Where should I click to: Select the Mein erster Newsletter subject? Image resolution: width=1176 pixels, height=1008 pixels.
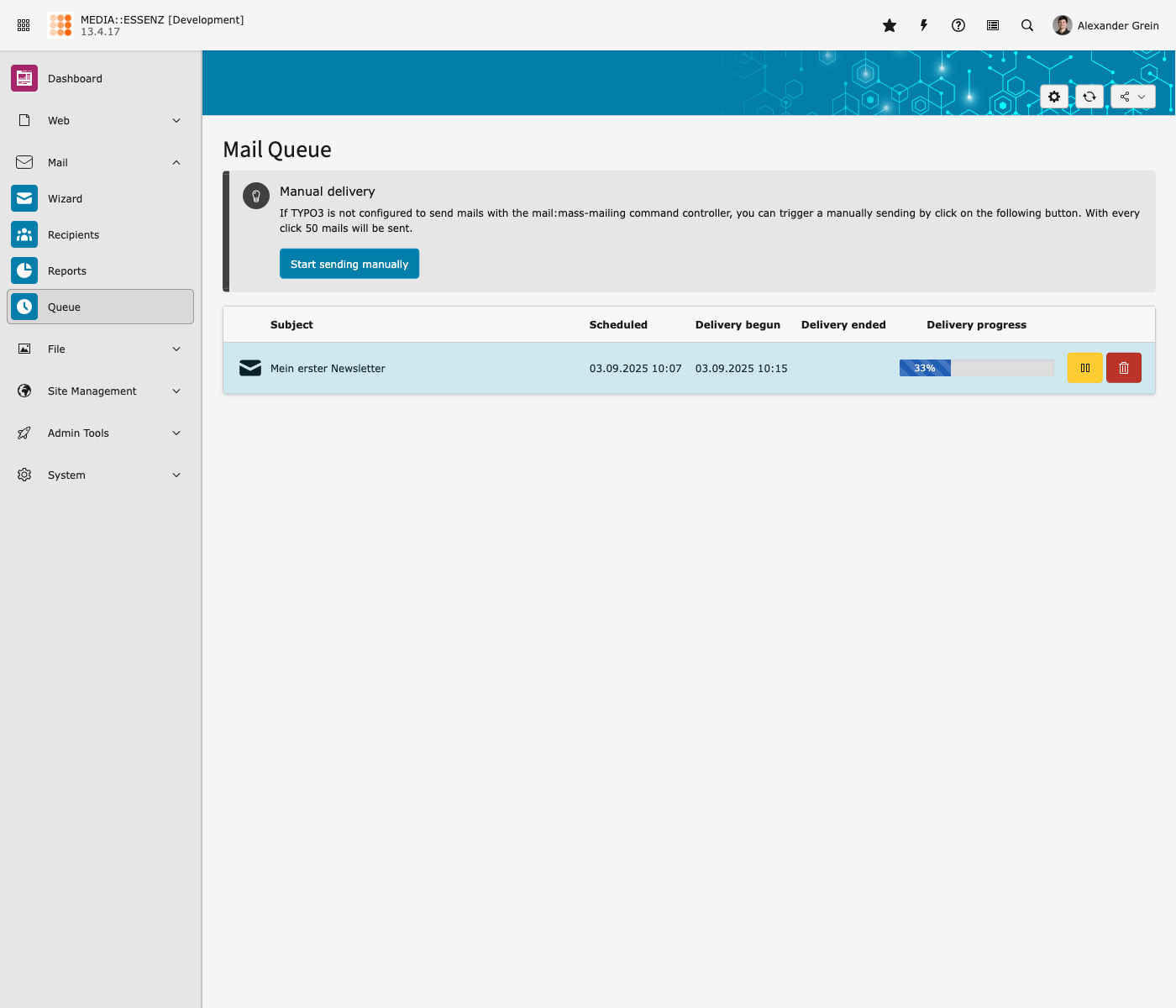pos(328,369)
